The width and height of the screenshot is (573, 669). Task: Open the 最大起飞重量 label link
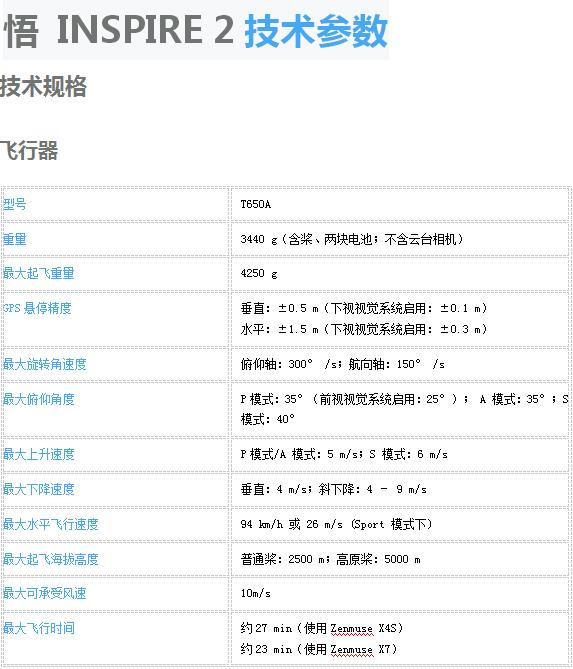pyautogui.click(x=38, y=273)
